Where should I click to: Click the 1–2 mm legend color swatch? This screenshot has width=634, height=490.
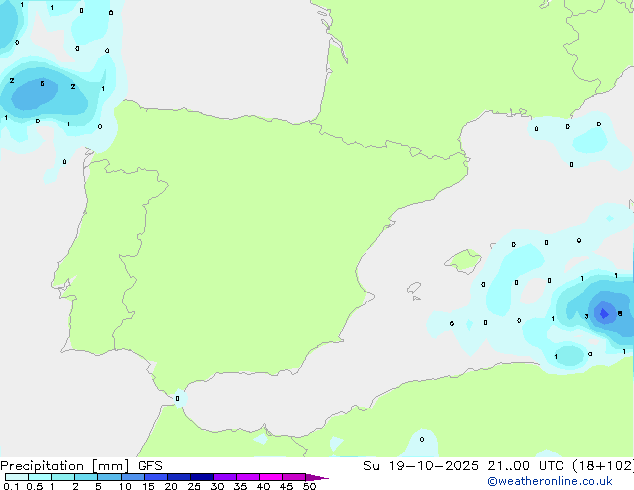63,477
